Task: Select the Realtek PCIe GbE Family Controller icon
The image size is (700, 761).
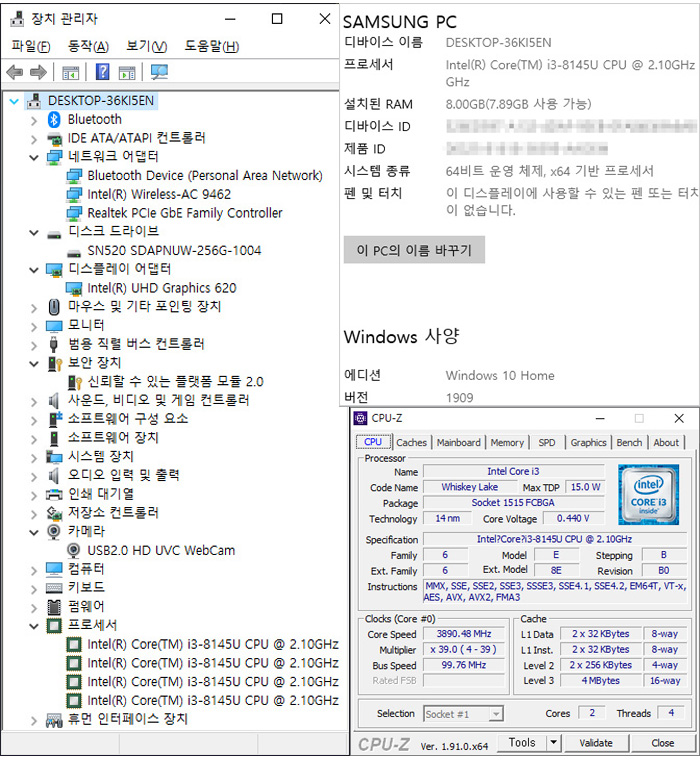Action: coord(74,213)
